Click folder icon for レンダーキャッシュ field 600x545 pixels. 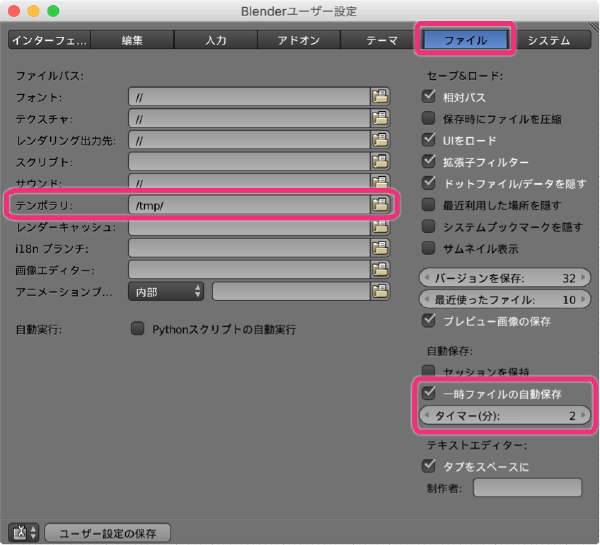(380, 227)
